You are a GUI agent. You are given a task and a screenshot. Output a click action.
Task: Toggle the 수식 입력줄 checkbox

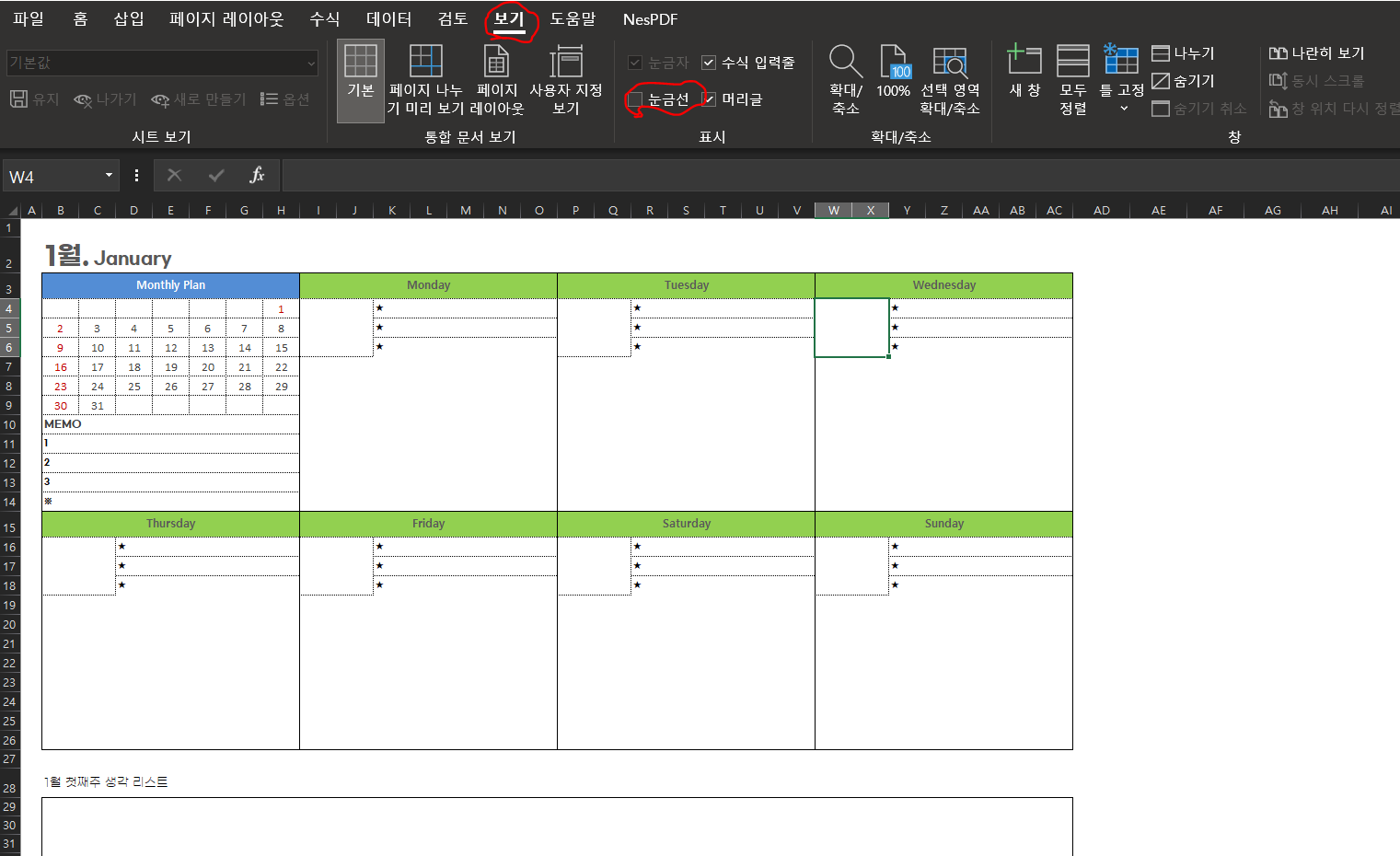(709, 63)
